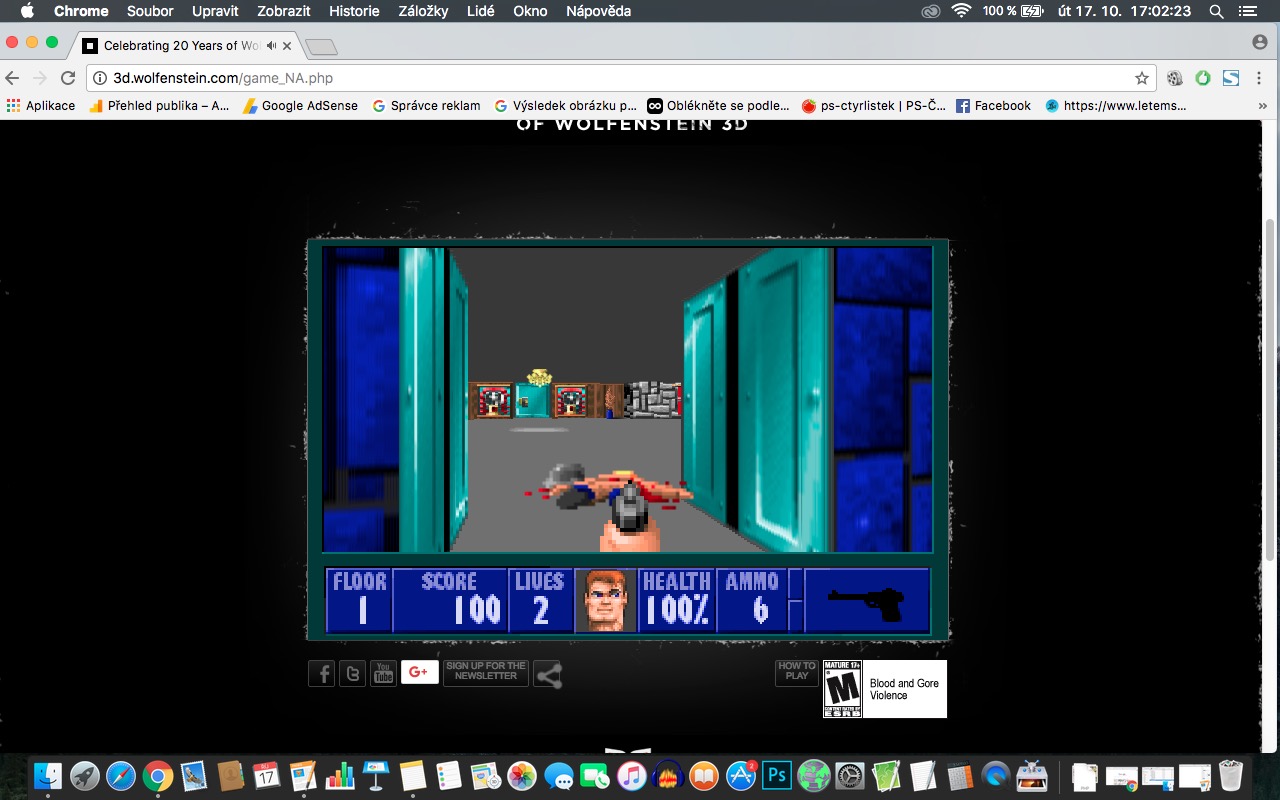Open Photos app from the dock
Screen dimensions: 1280x800
[521, 775]
